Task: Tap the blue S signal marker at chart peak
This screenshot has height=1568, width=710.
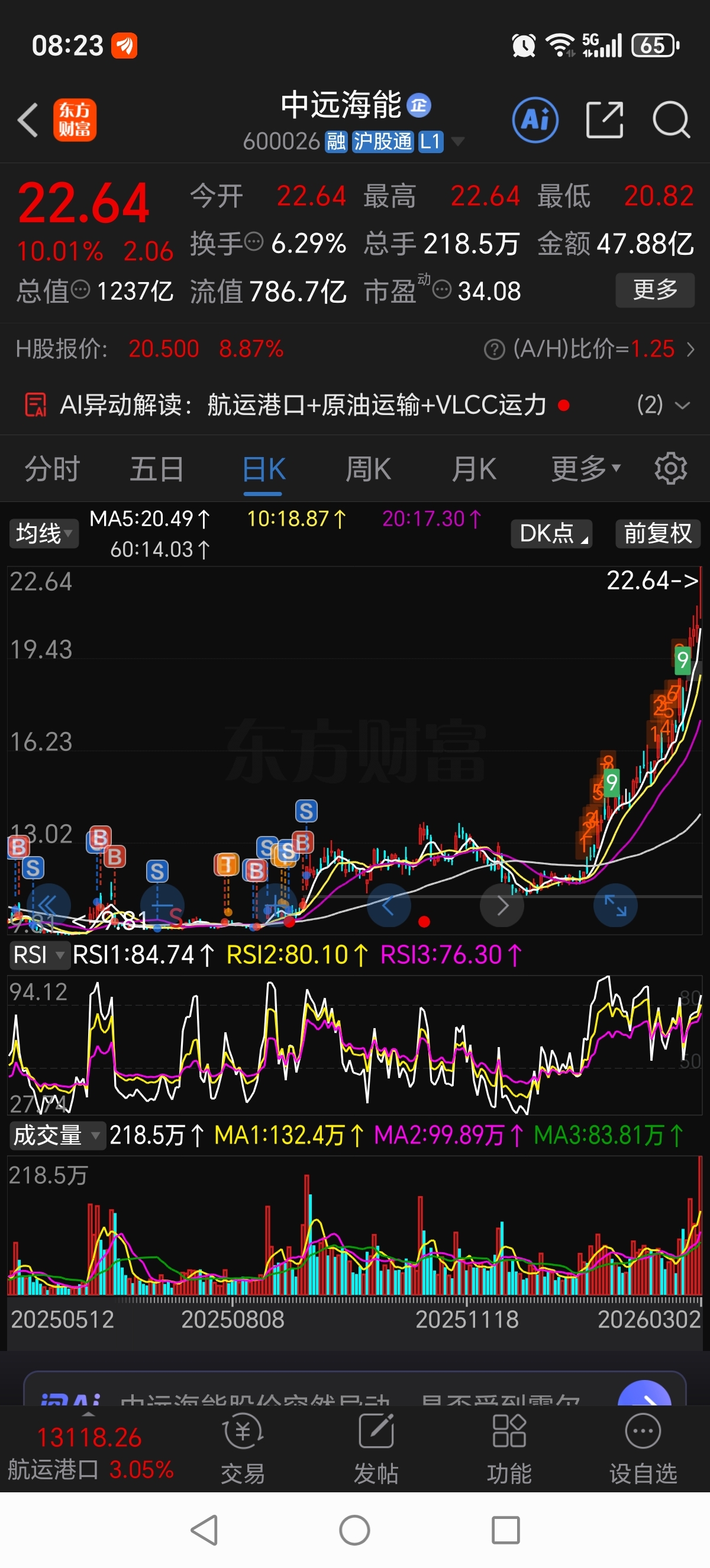Action: pyautogui.click(x=306, y=811)
